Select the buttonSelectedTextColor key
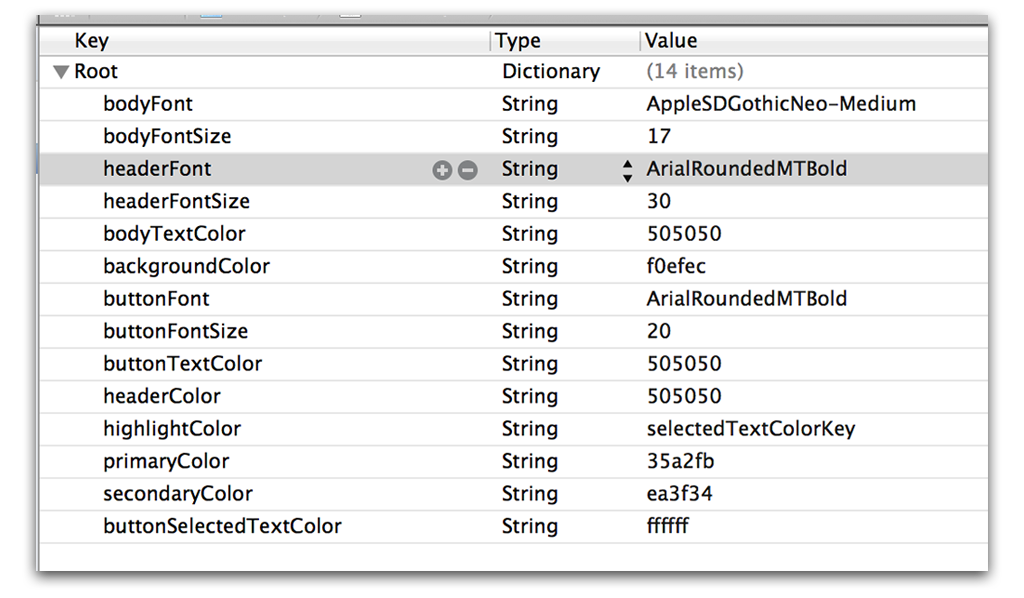 click(222, 526)
